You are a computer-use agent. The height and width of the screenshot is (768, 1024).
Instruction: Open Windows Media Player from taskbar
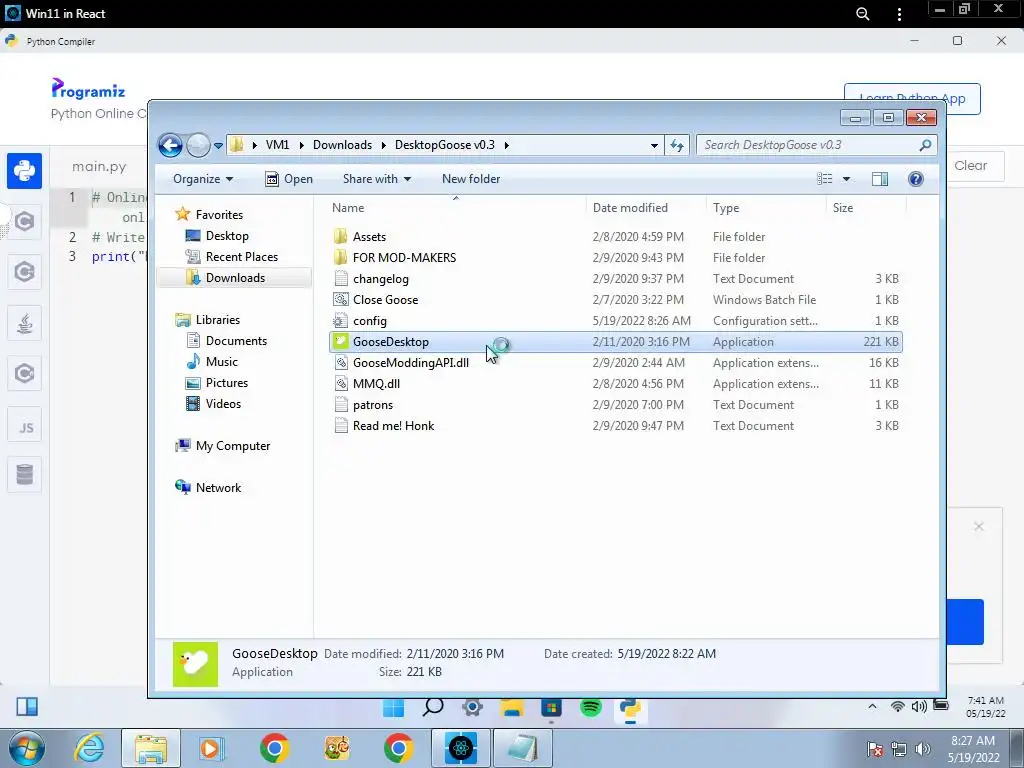(211, 748)
